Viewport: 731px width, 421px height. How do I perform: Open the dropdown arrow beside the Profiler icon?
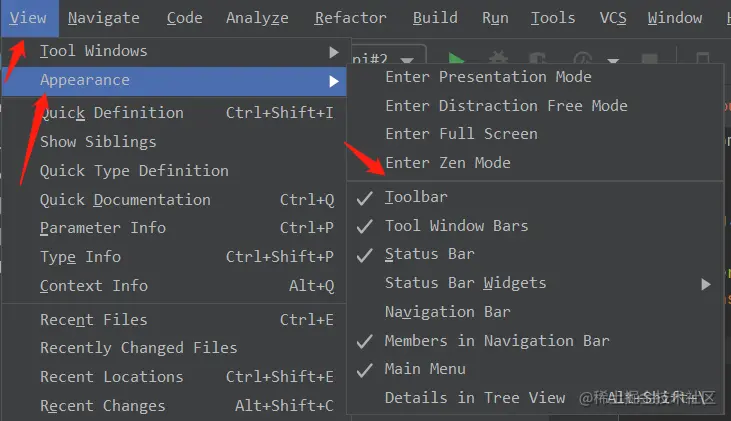(x=612, y=61)
